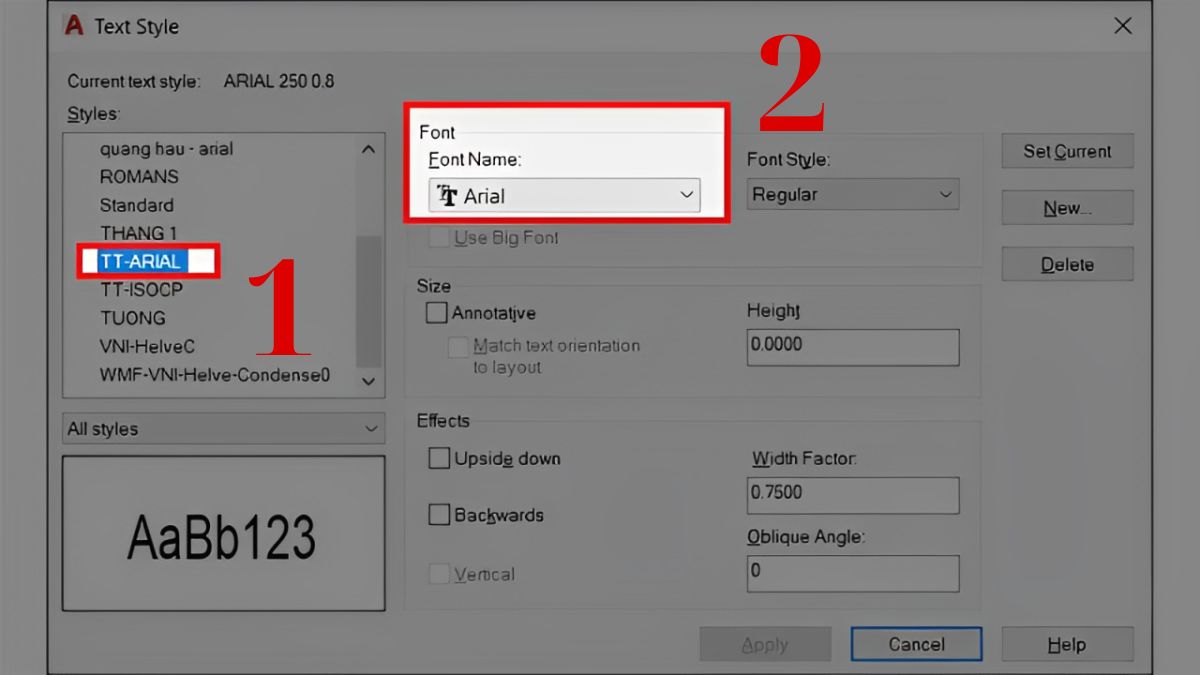The image size is (1200, 675).
Task: Enable the Backwards effect
Action: point(438,516)
